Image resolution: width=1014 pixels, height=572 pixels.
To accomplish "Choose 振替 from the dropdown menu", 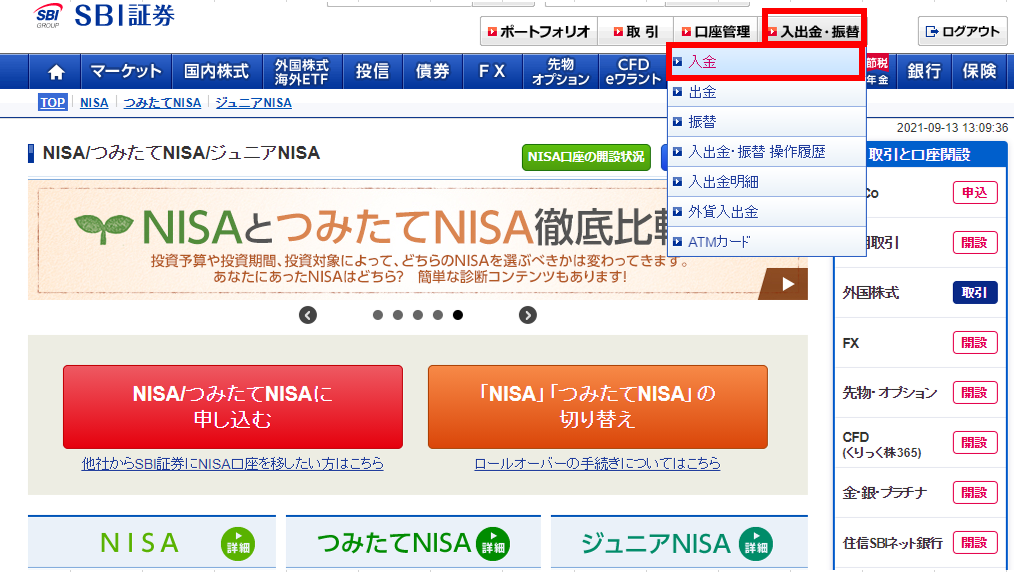I will pyautogui.click(x=767, y=122).
